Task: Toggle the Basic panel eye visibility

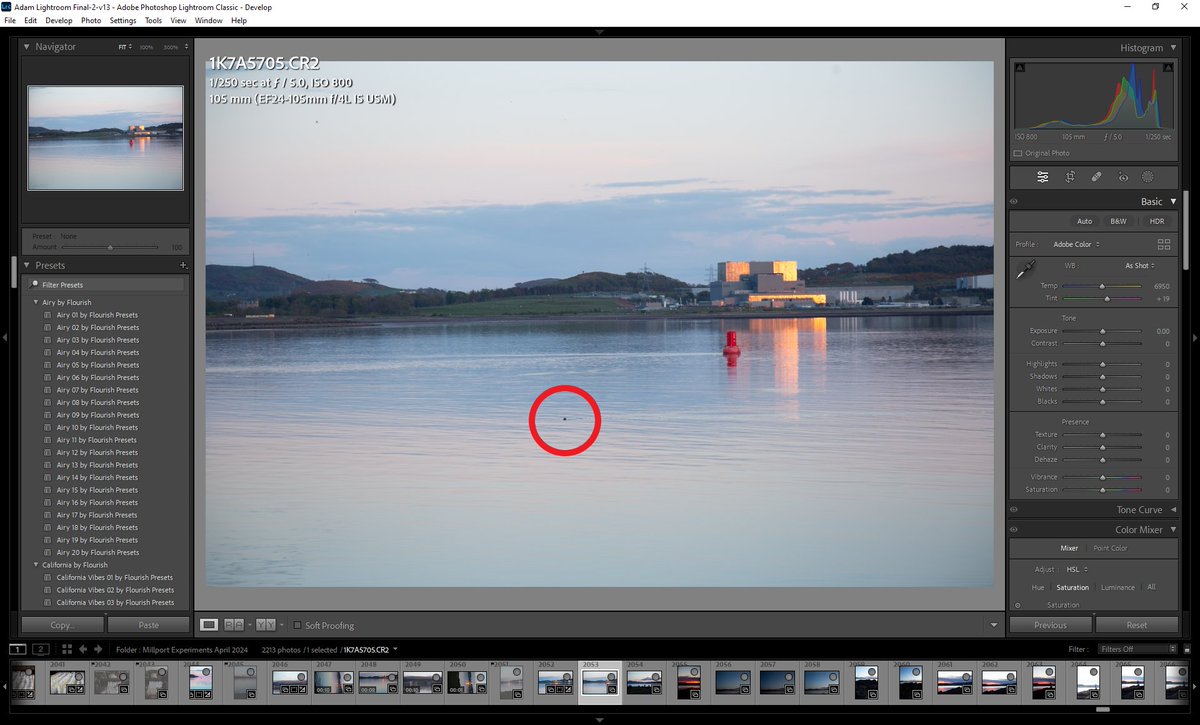Action: coord(1014,202)
